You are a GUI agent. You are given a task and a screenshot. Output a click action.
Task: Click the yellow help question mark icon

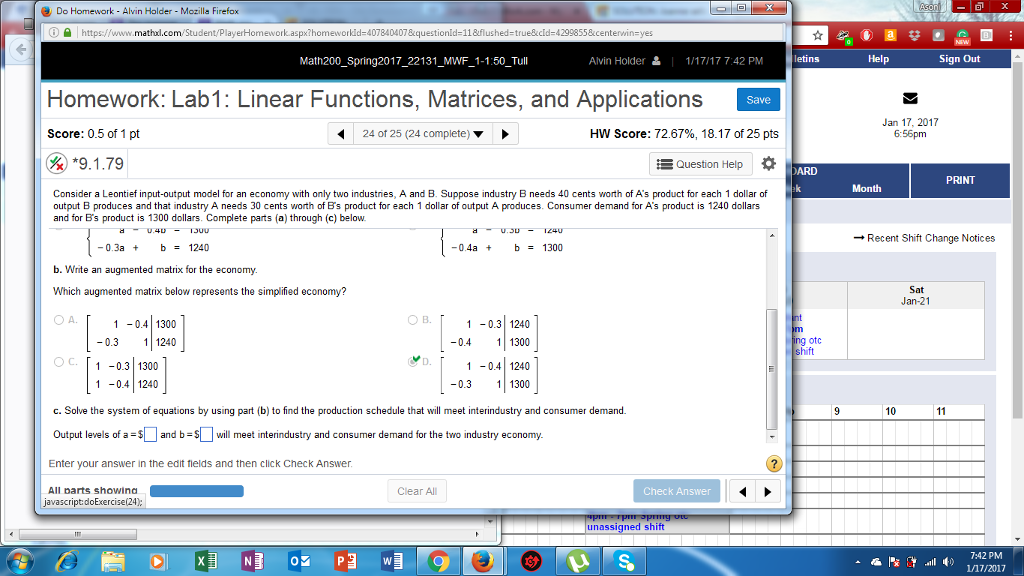(x=773, y=463)
